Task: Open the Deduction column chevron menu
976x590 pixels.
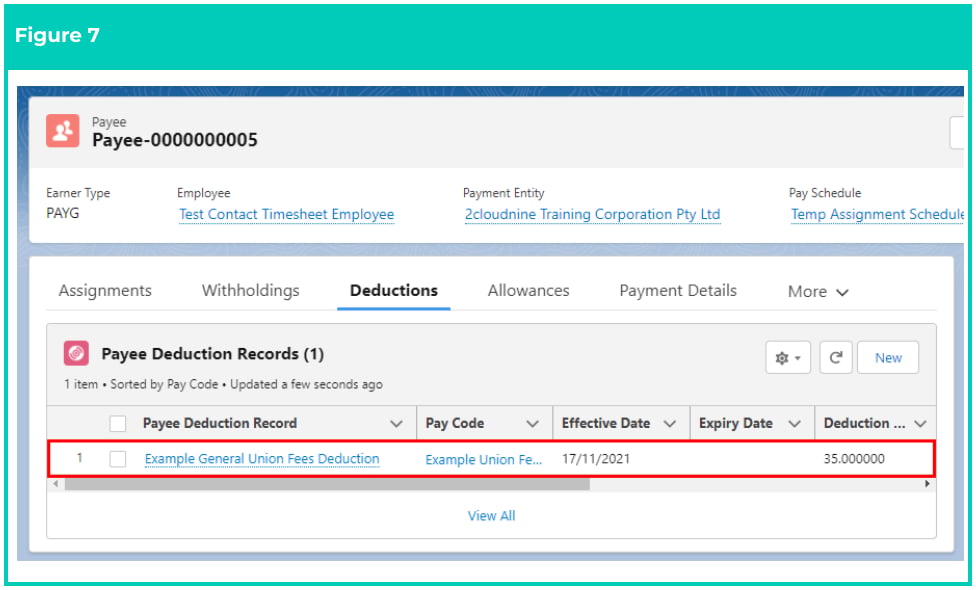Action: (921, 424)
